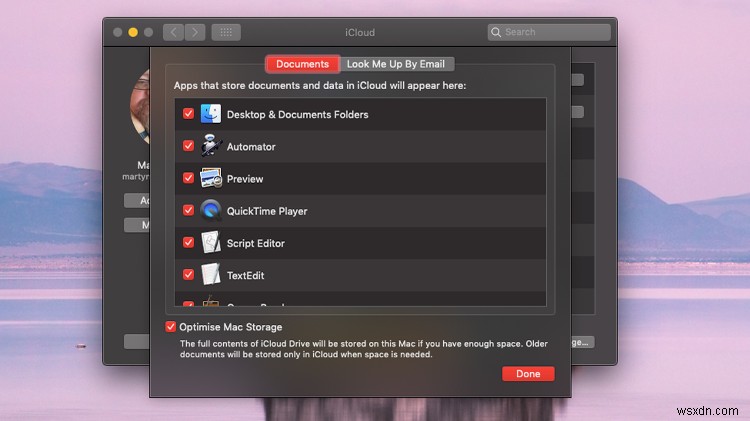Viewport: 750px width, 421px height.
Task: Disable Optimise Mac Storage checkbox
Action: 171,327
